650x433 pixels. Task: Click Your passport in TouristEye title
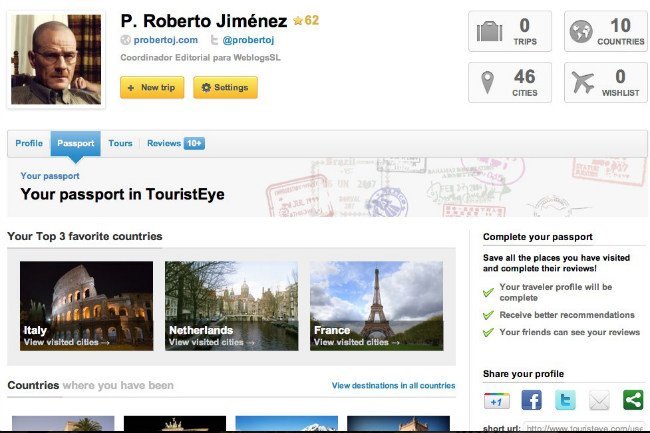(122, 194)
